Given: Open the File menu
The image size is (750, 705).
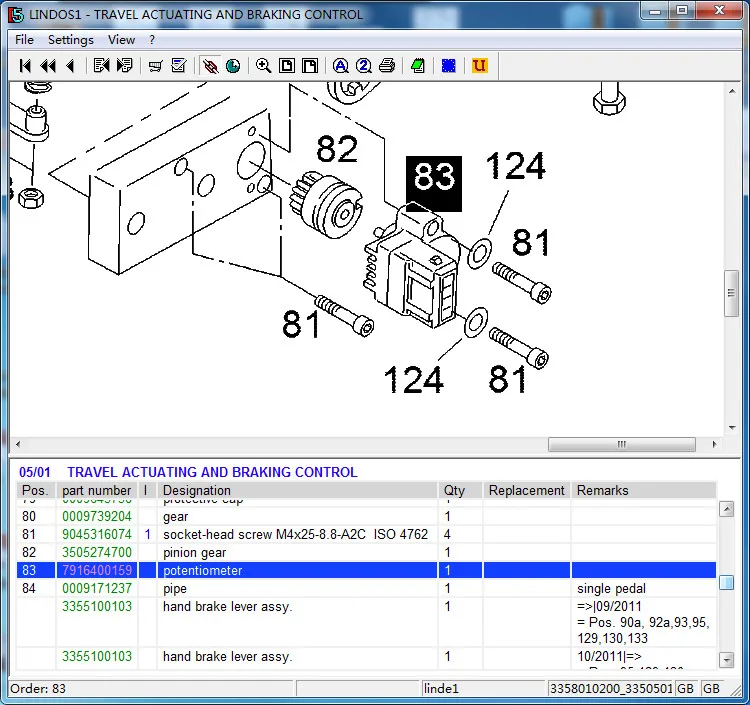Looking at the screenshot, I should pos(24,40).
